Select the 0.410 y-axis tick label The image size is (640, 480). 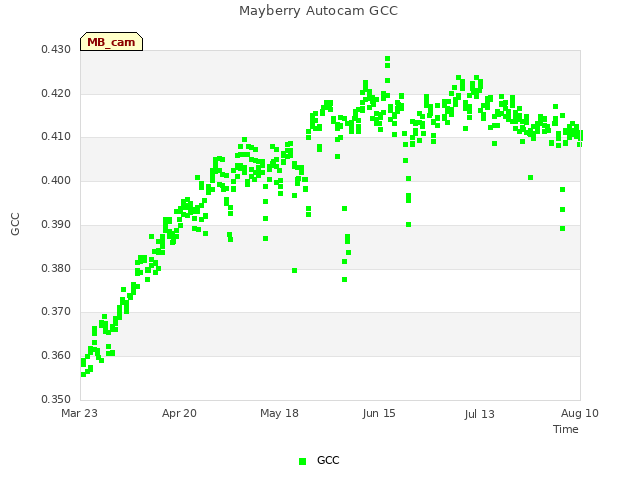tap(56, 137)
